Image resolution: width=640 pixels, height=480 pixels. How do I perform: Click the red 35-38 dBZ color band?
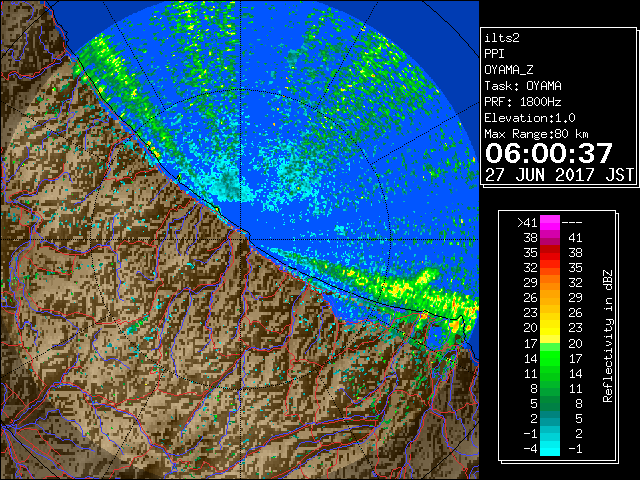(550, 253)
